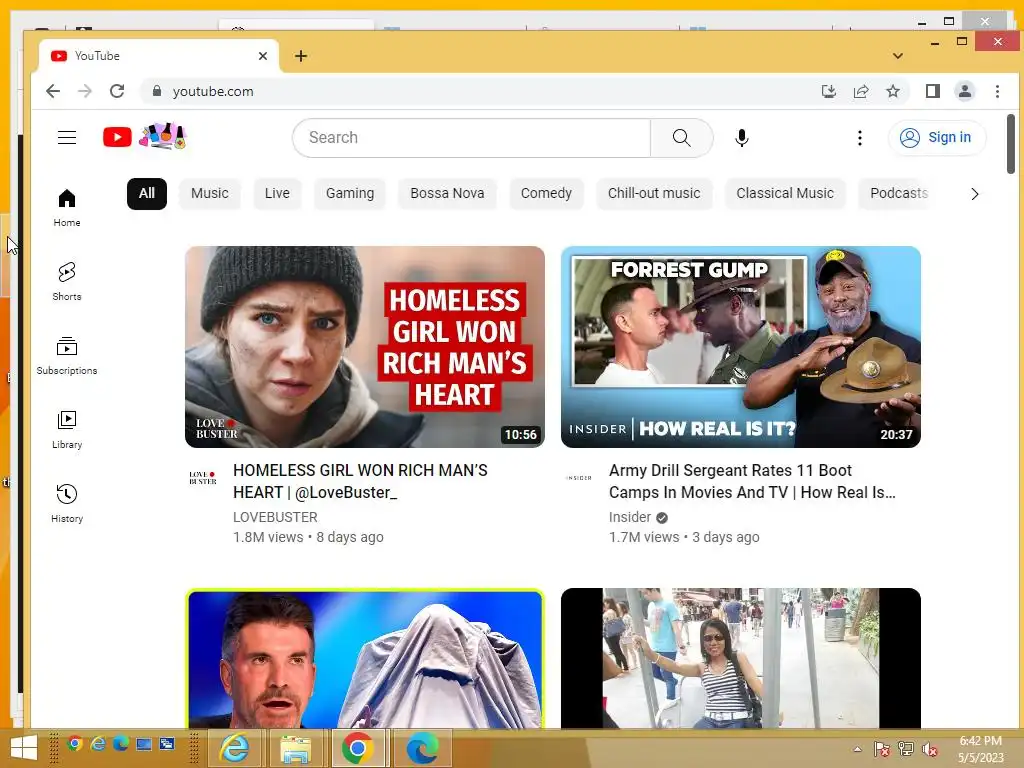This screenshot has width=1024, height=768.
Task: Toggle the Chrome side panel icon
Action: click(x=933, y=91)
